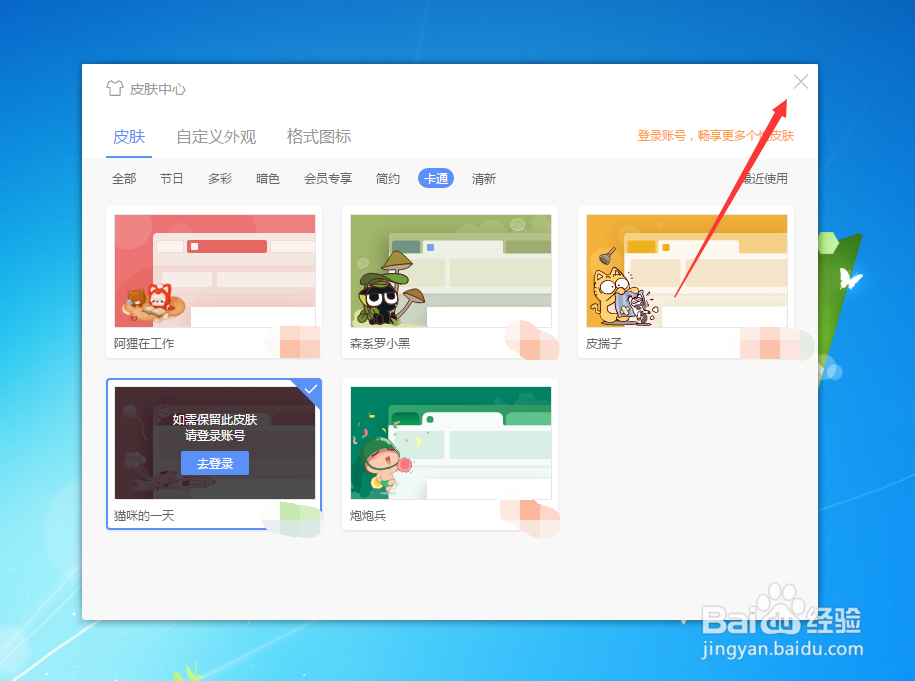Click the 去登录 button
The width and height of the screenshot is (915, 681).
[215, 463]
